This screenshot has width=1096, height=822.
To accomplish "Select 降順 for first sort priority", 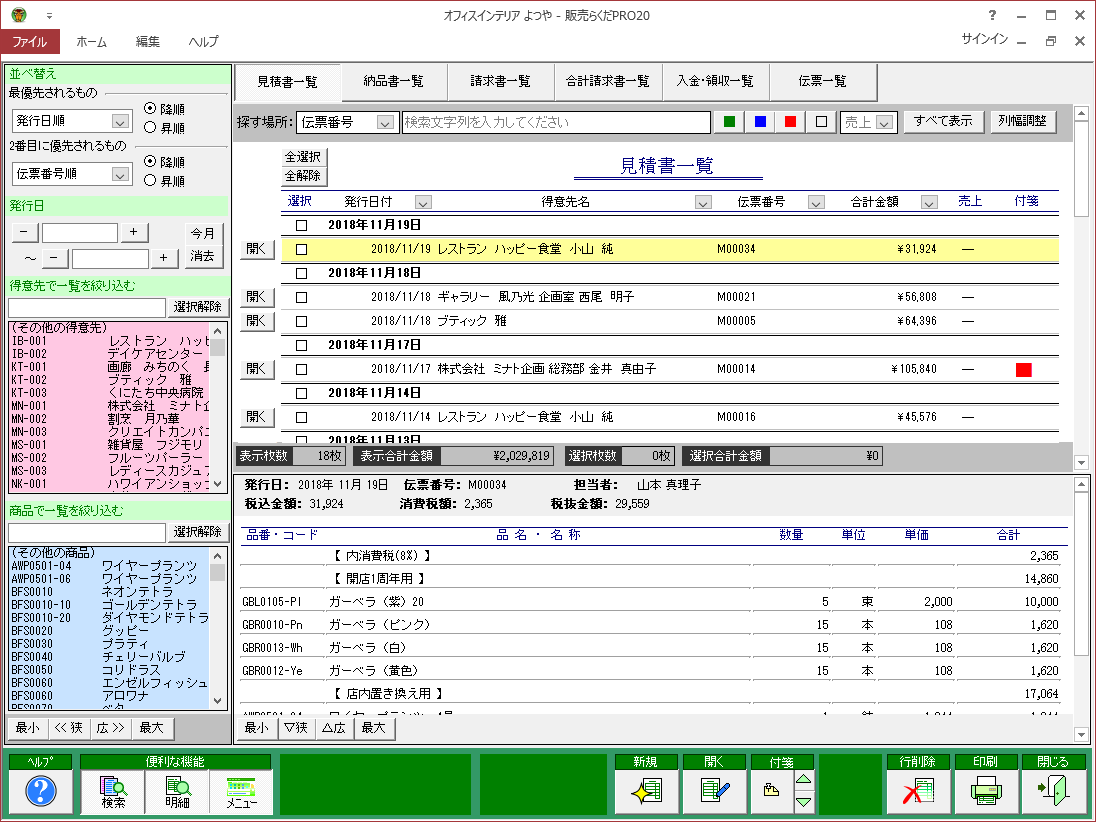I will [x=150, y=108].
